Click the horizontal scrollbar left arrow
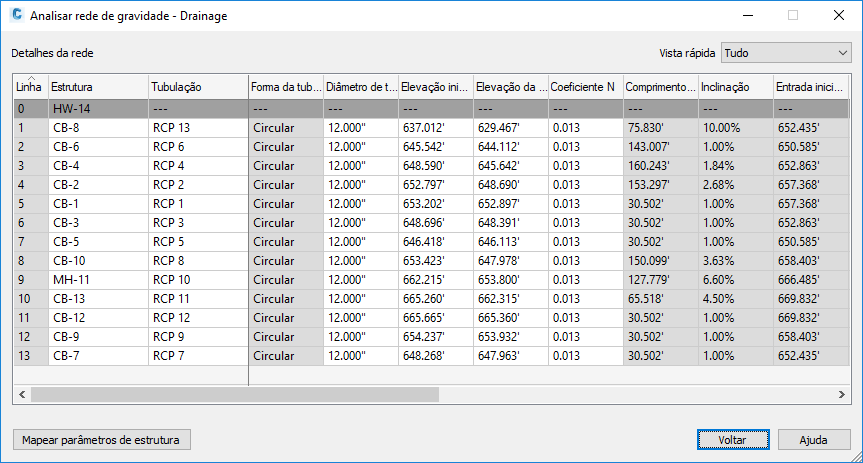The image size is (863, 463). pyautogui.click(x=22, y=394)
